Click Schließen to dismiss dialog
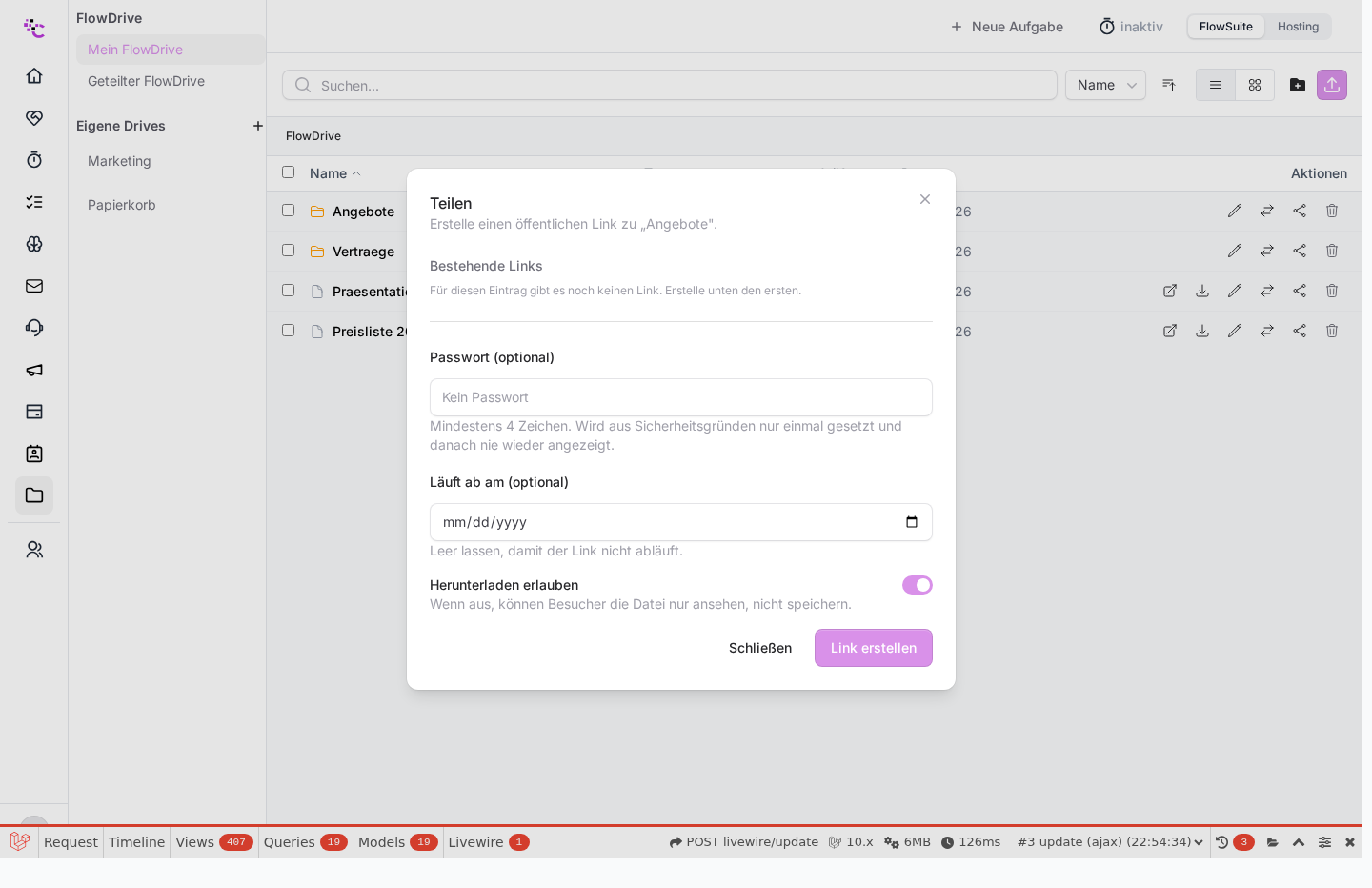Viewport: 1372px width, 888px height. click(x=760, y=648)
